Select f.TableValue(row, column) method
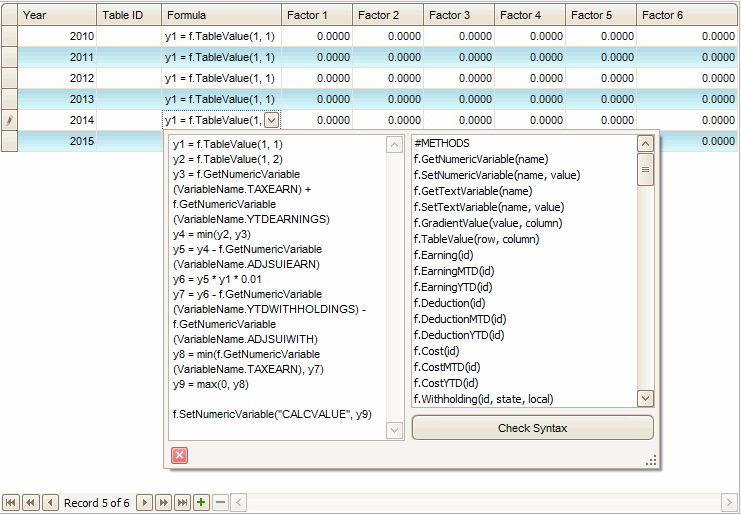The width and height of the screenshot is (741, 514). [x=477, y=239]
